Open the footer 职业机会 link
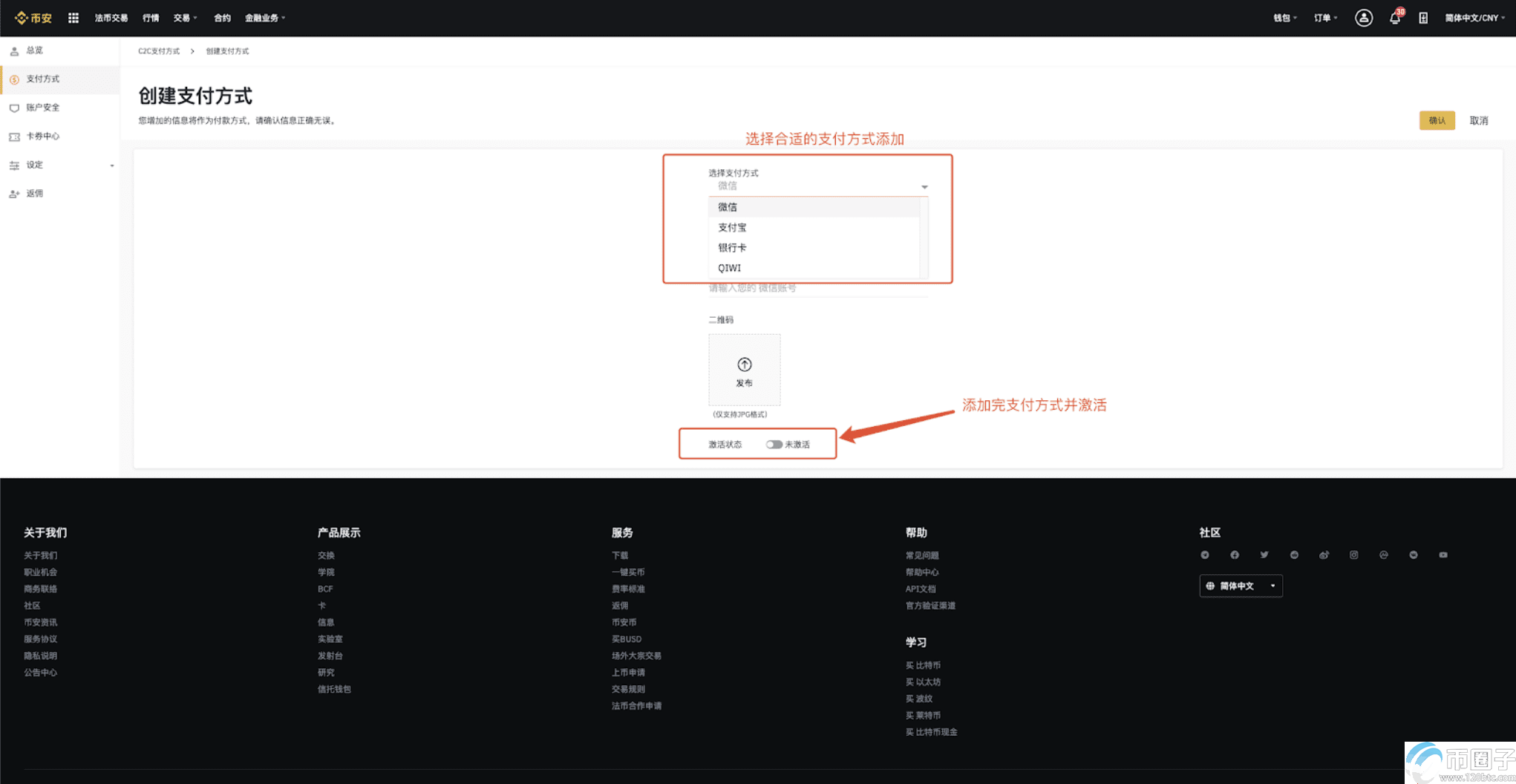The image size is (1516, 784). click(40, 572)
